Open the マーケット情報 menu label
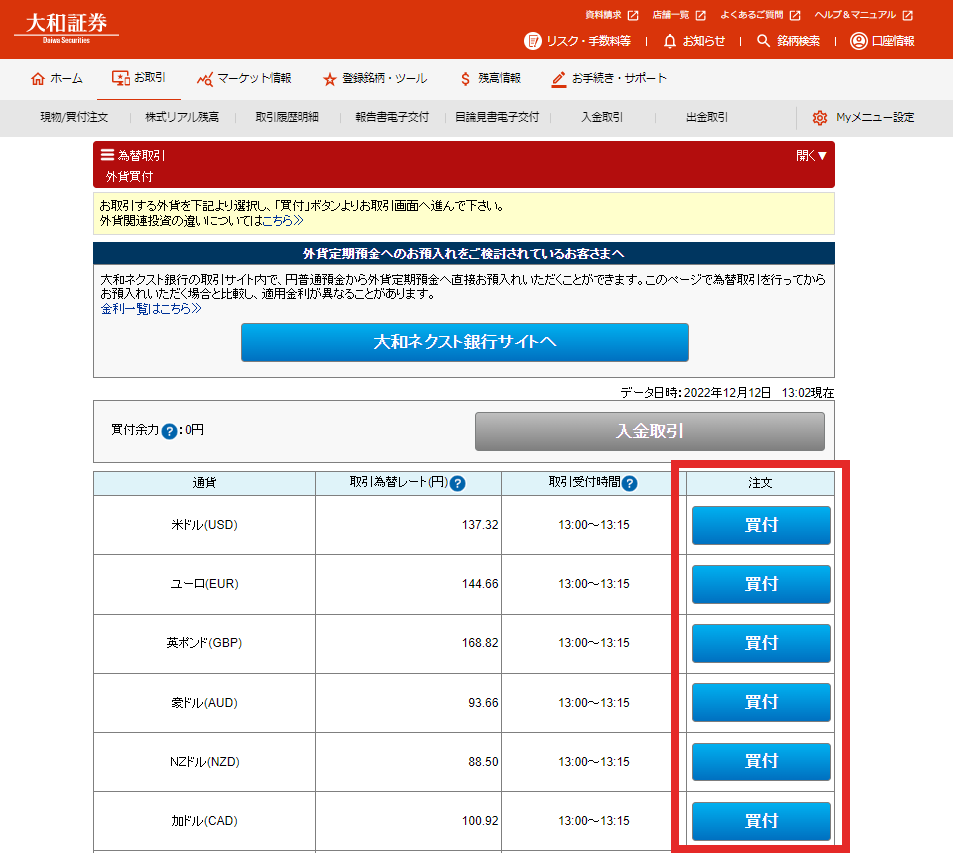 (254, 78)
